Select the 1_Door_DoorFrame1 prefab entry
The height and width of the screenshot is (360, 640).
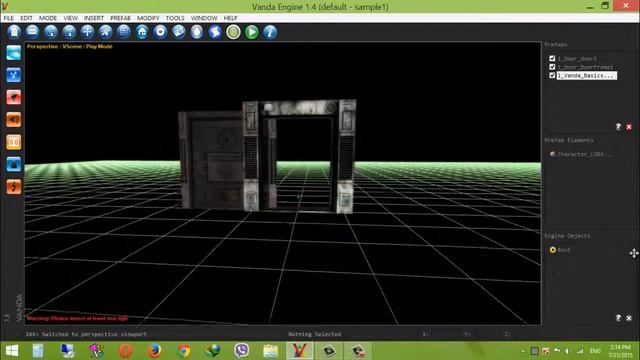point(585,67)
